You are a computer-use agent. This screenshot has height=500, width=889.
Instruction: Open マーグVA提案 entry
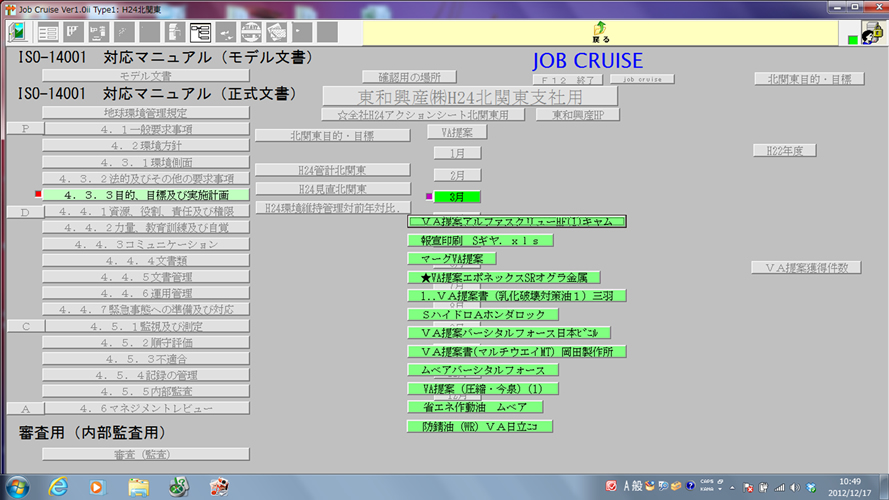[x=452, y=258]
